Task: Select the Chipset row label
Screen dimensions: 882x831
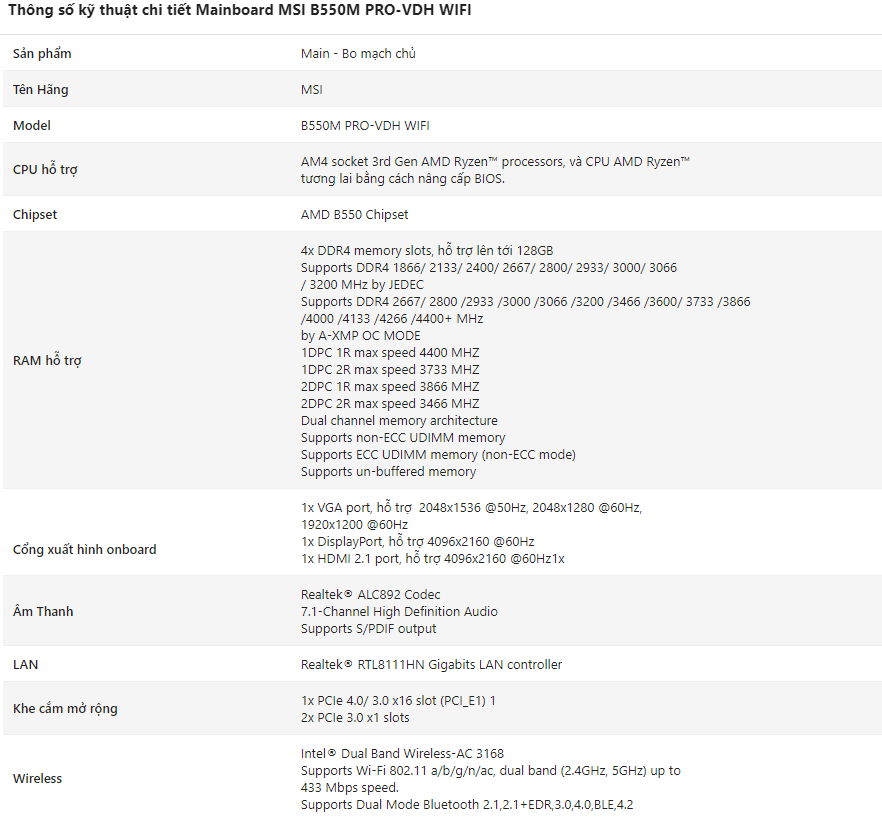Action: pos(35,214)
